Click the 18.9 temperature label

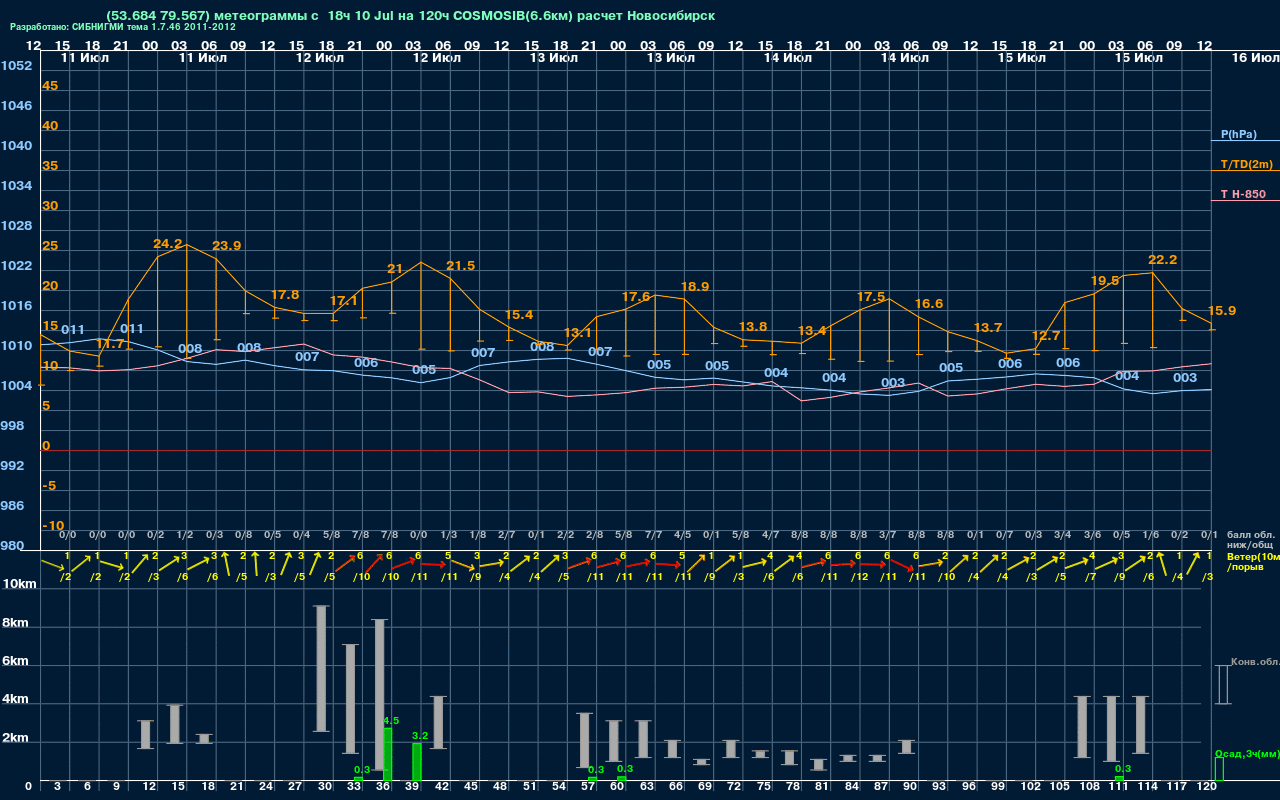point(695,287)
